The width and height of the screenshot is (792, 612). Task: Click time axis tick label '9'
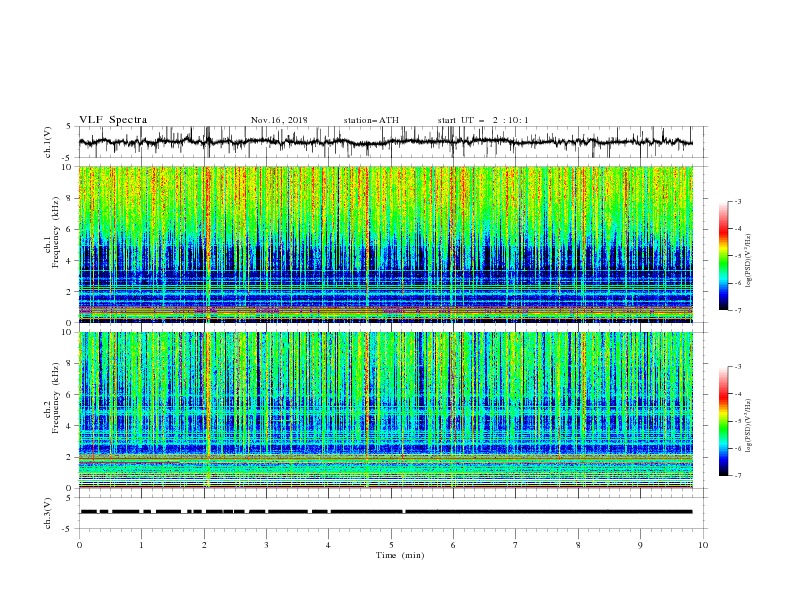[640, 545]
